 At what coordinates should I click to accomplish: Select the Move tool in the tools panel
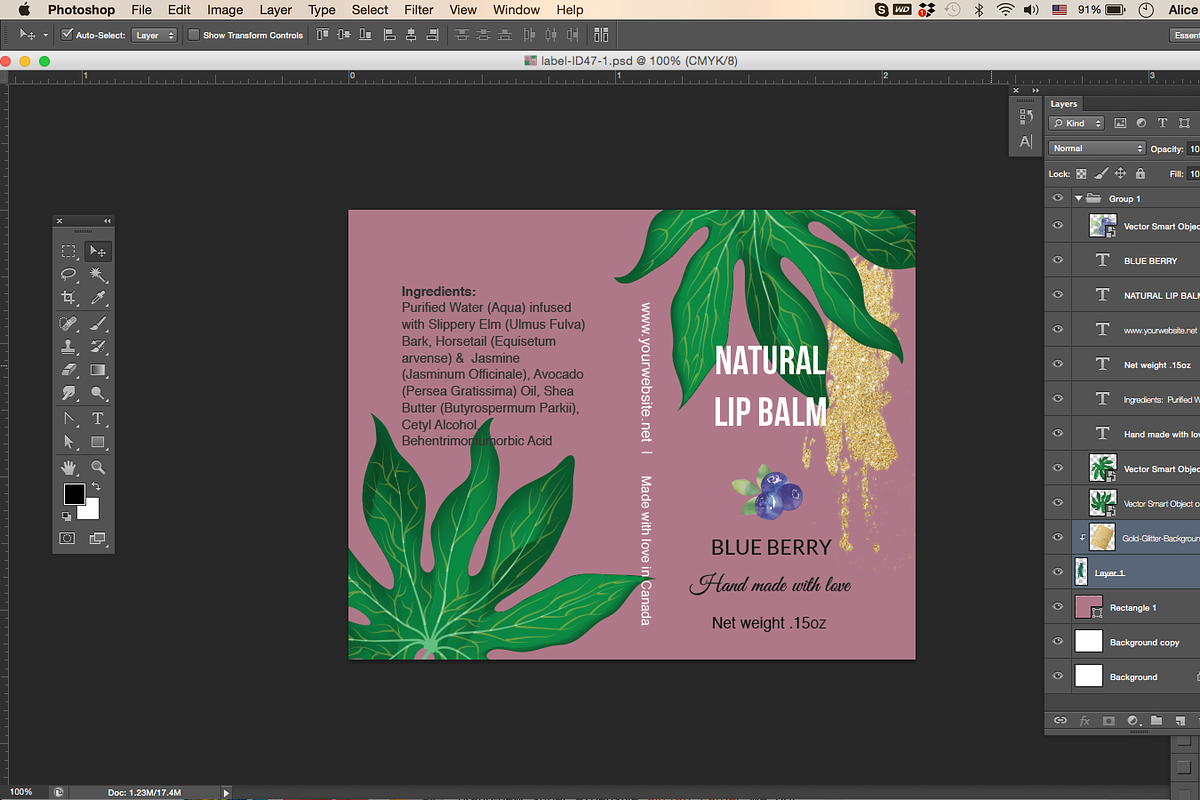(98, 251)
